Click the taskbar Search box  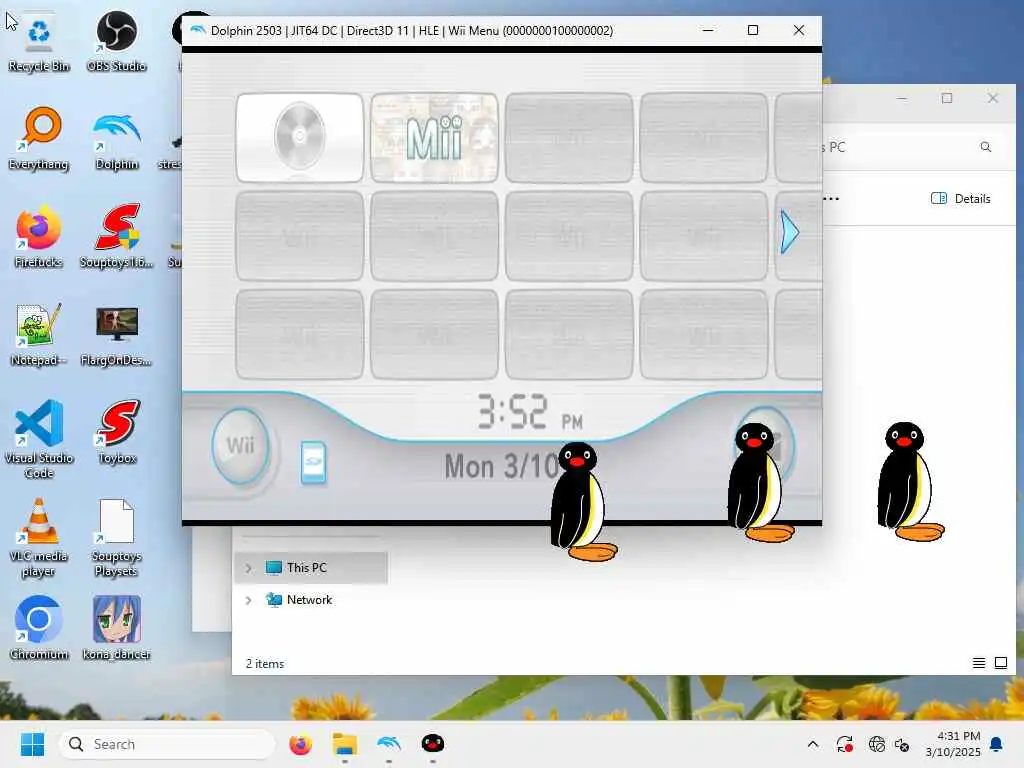tap(167, 744)
